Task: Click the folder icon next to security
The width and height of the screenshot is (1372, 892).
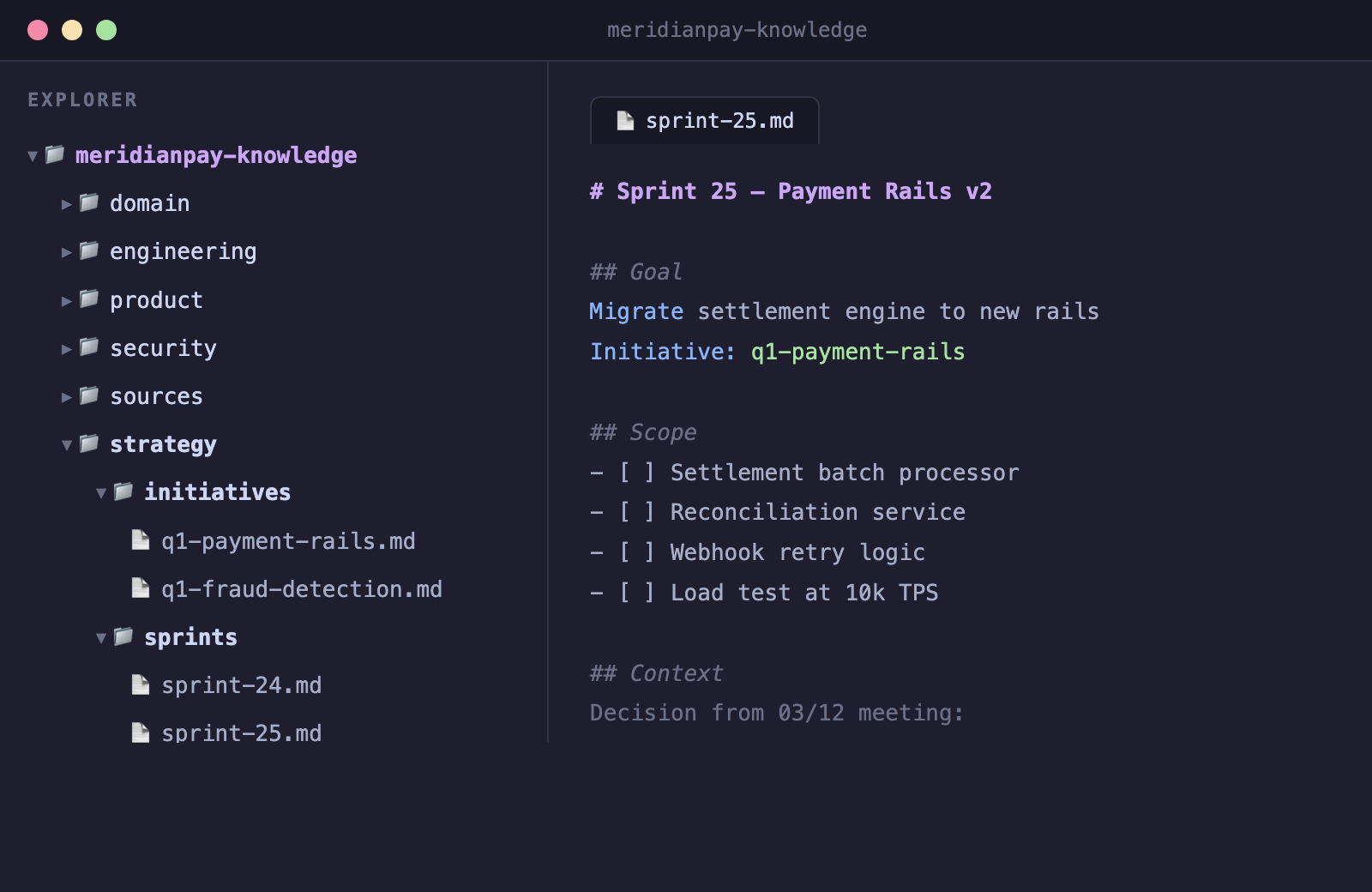Action: [88, 348]
